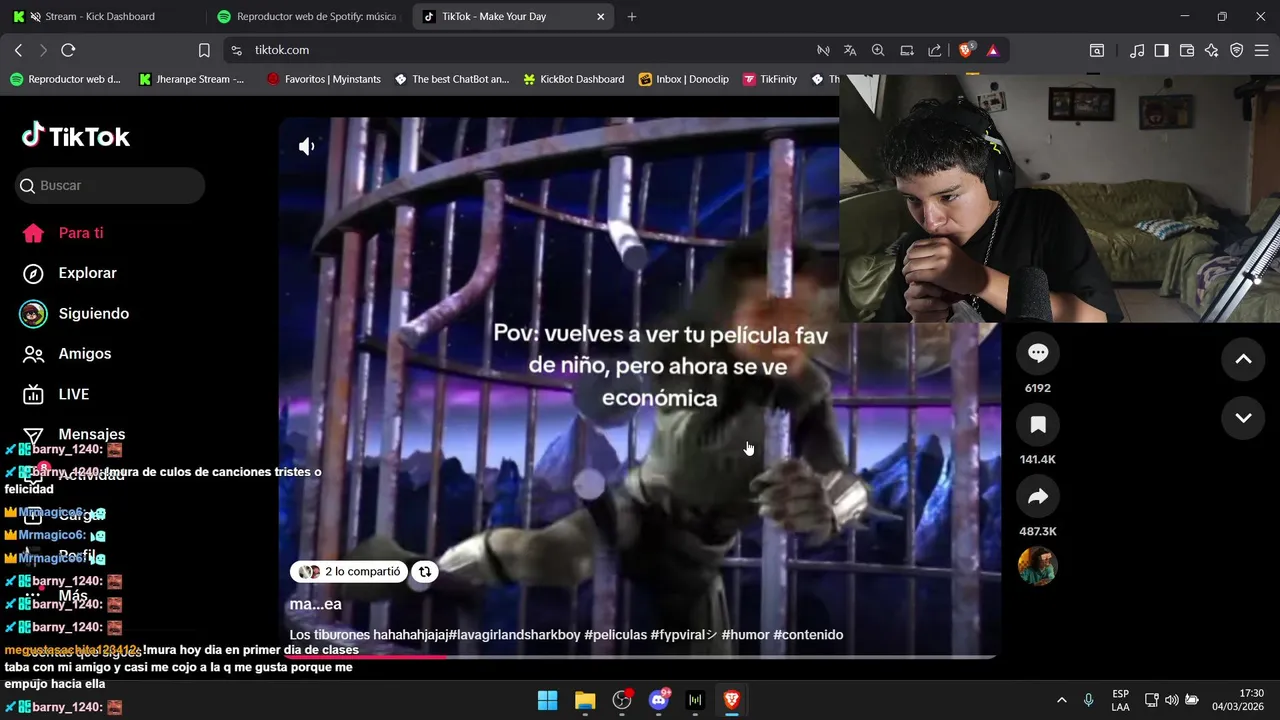Click the translate page icon
This screenshot has width=1280, height=720.
(850, 50)
